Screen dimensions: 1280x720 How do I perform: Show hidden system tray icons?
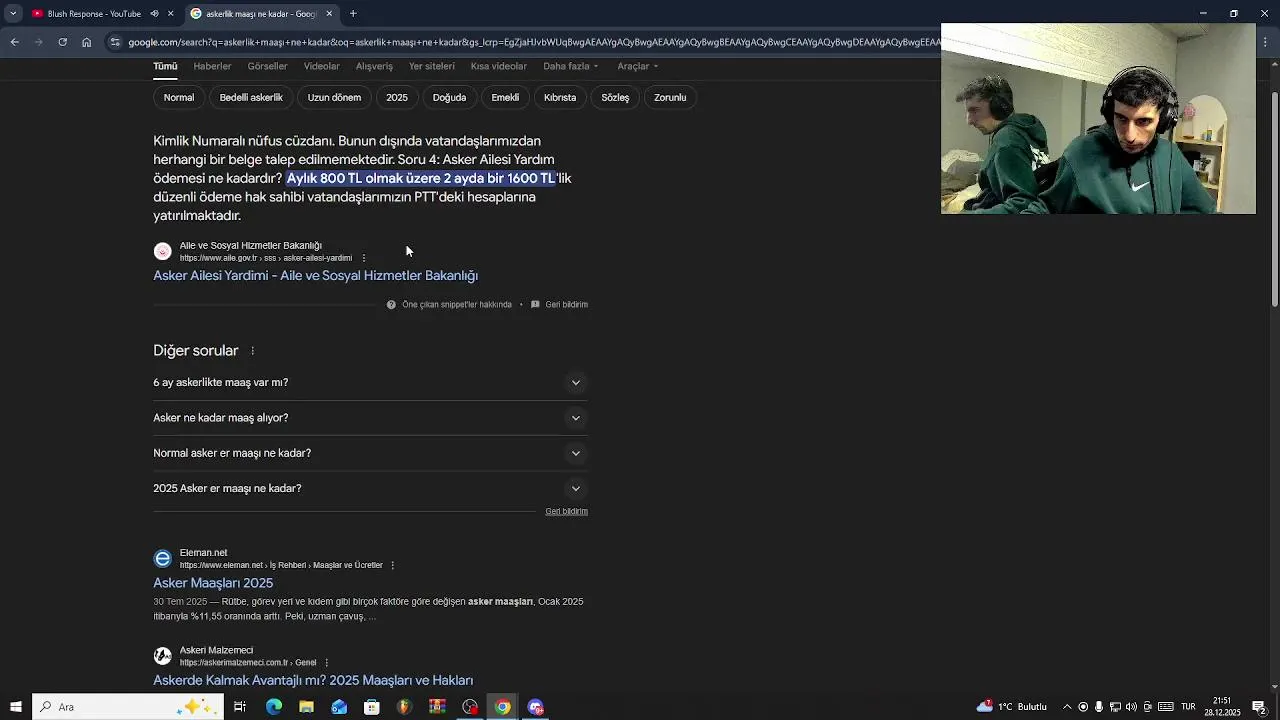click(x=1067, y=707)
